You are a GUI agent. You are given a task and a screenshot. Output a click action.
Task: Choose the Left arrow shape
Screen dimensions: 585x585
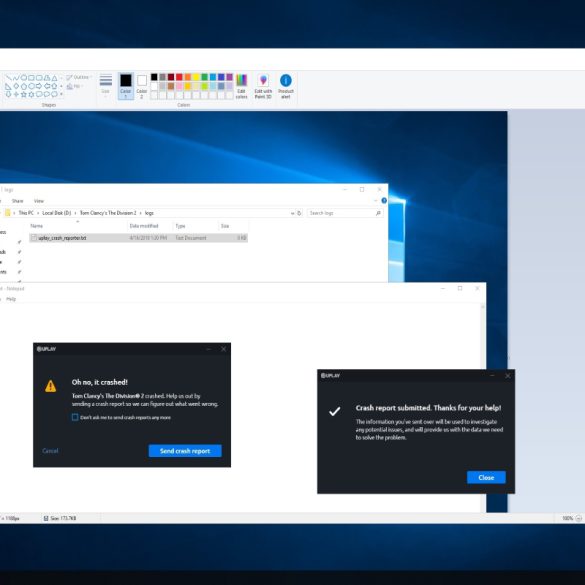(47, 86)
